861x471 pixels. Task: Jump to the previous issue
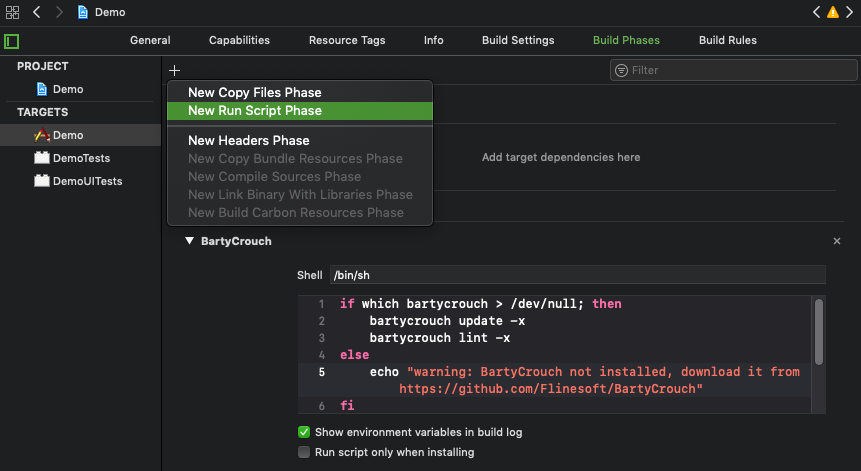click(816, 12)
